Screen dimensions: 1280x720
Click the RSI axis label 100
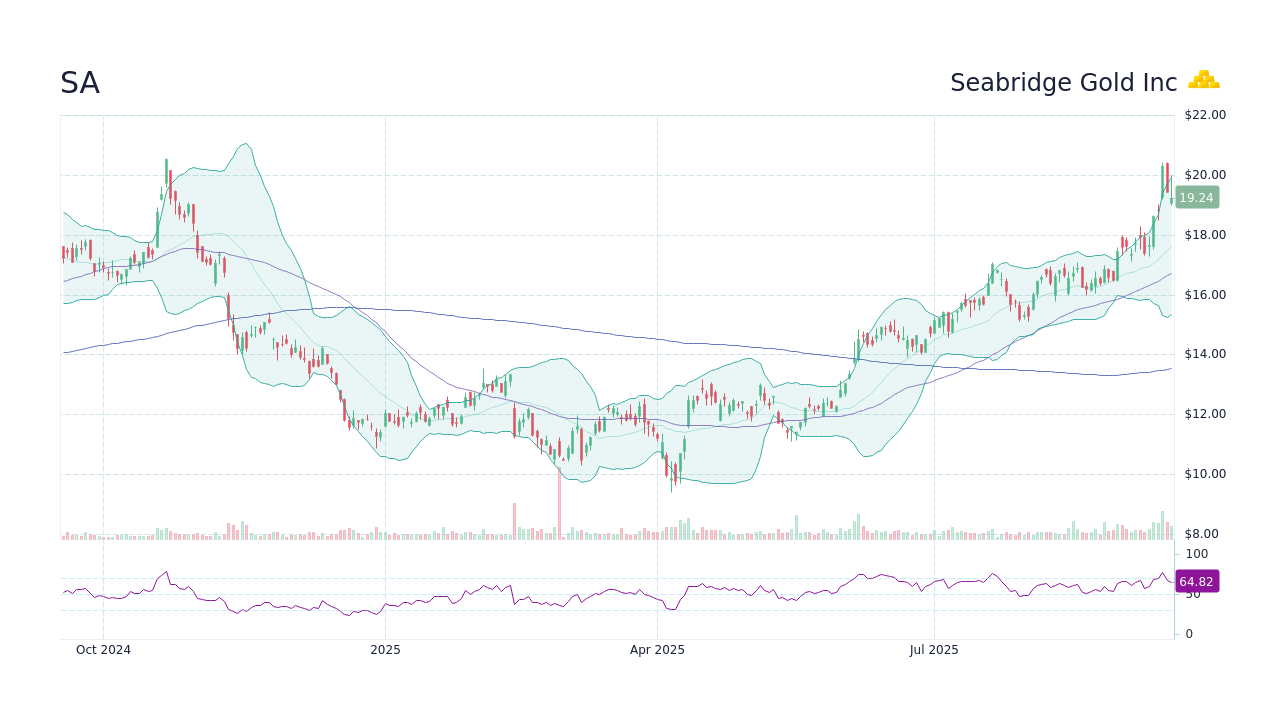(1197, 554)
